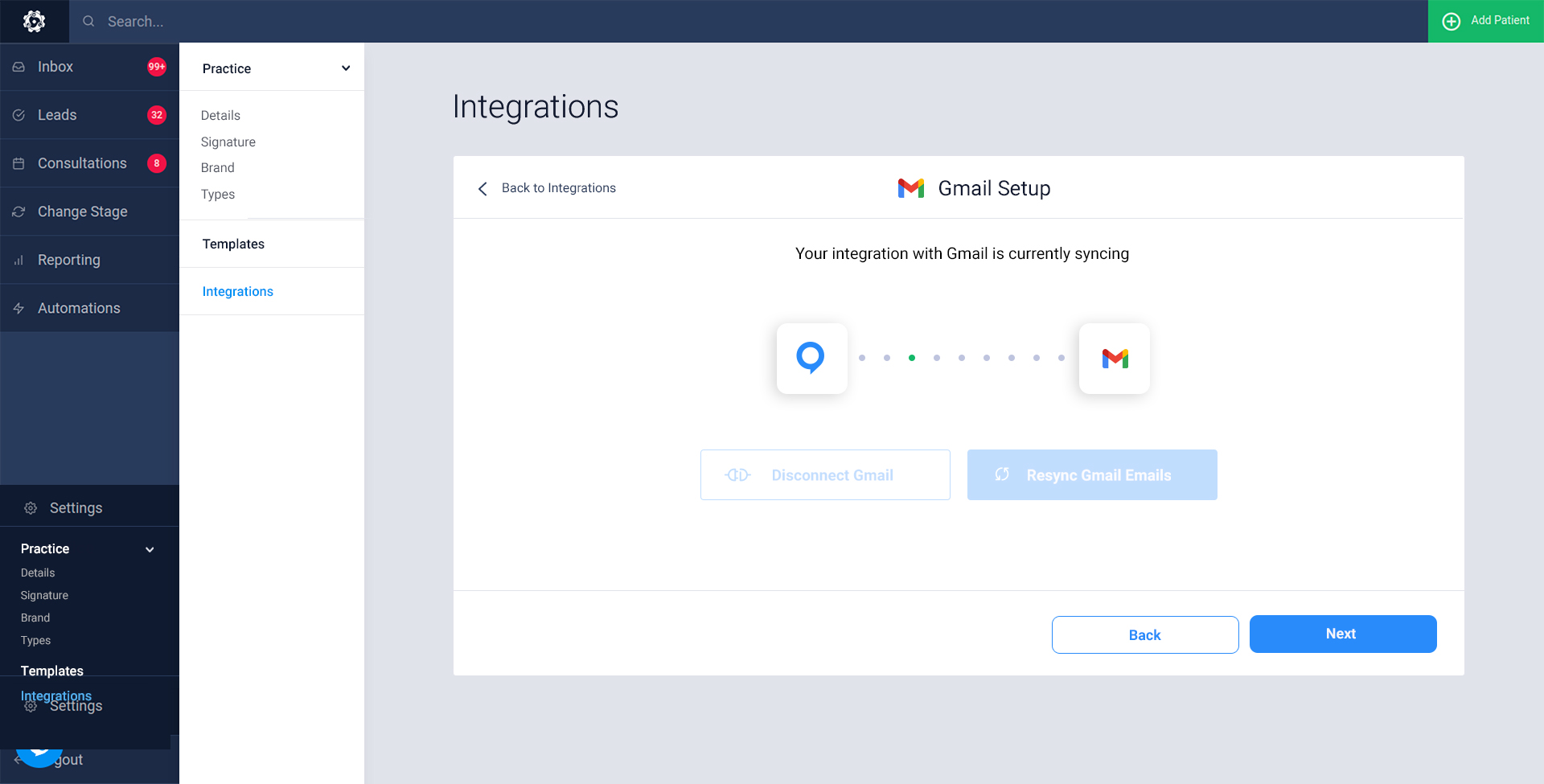Open Reporting in the sidebar

89,260
